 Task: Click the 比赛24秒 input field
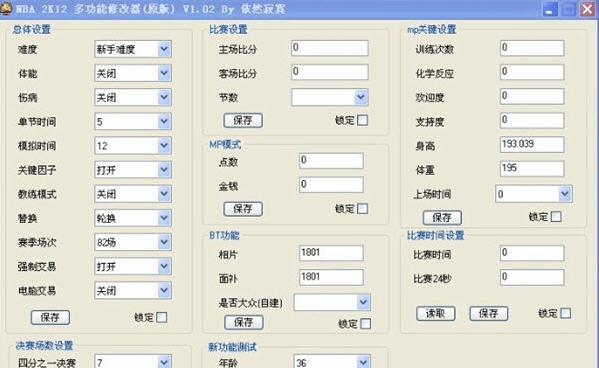pyautogui.click(x=532, y=277)
